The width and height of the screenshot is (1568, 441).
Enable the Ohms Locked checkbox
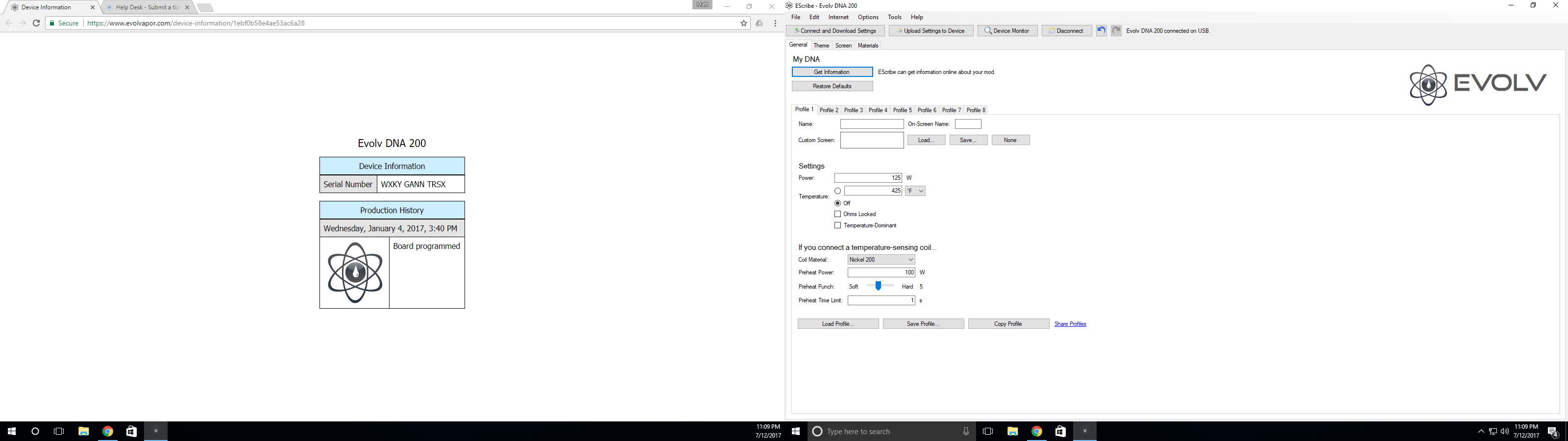pyautogui.click(x=837, y=215)
